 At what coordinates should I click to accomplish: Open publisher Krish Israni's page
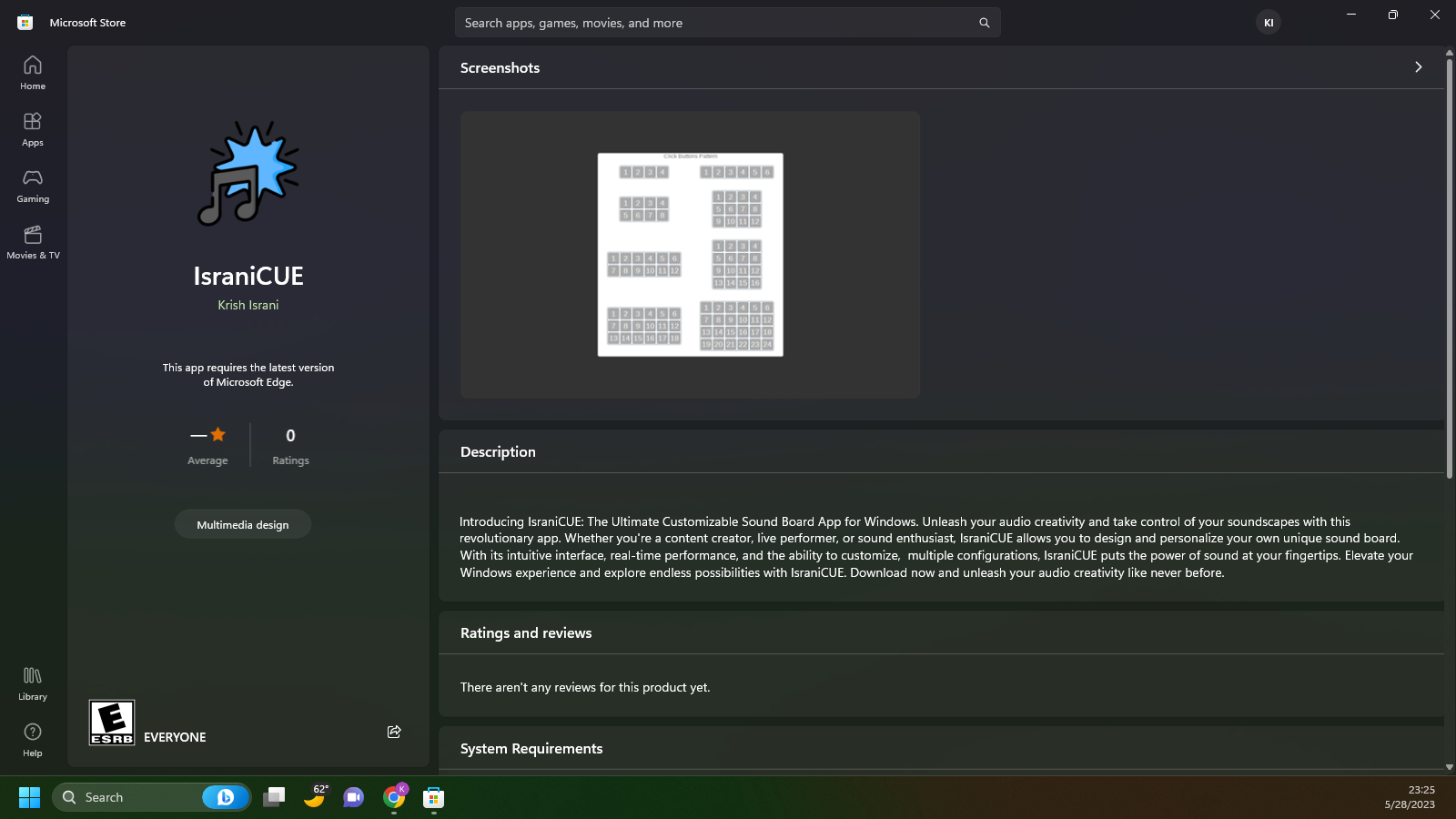[248, 305]
